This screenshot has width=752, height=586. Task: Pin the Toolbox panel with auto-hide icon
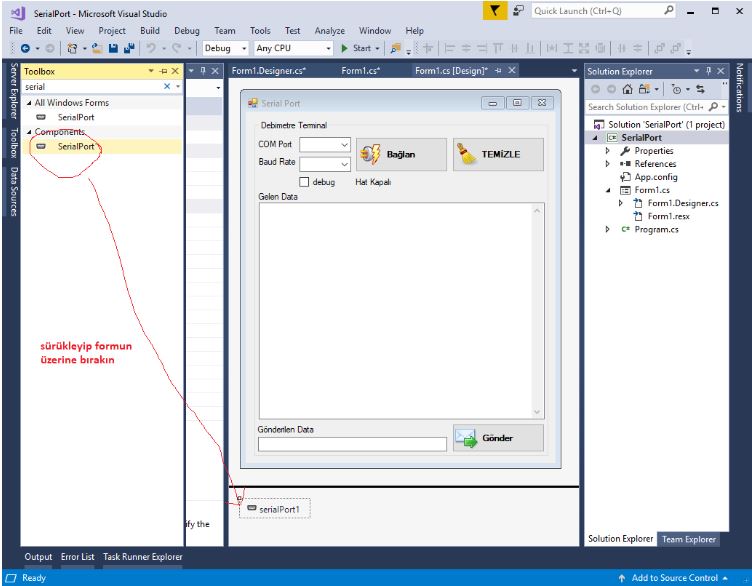pyautogui.click(x=164, y=71)
